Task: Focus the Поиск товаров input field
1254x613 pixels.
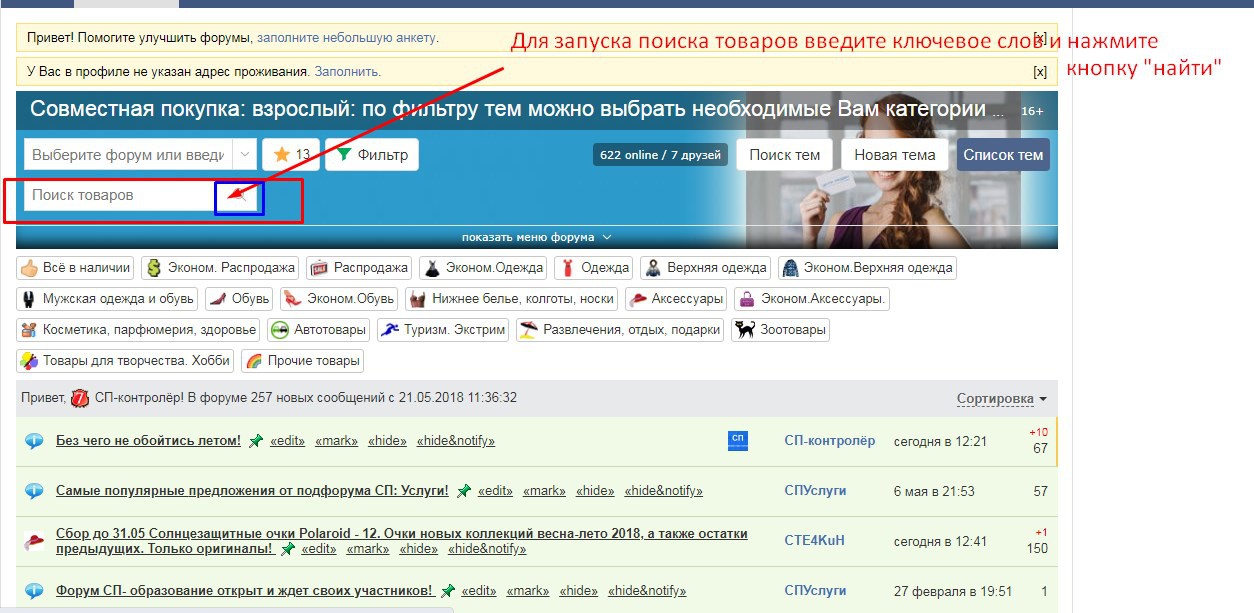Action: (120, 196)
